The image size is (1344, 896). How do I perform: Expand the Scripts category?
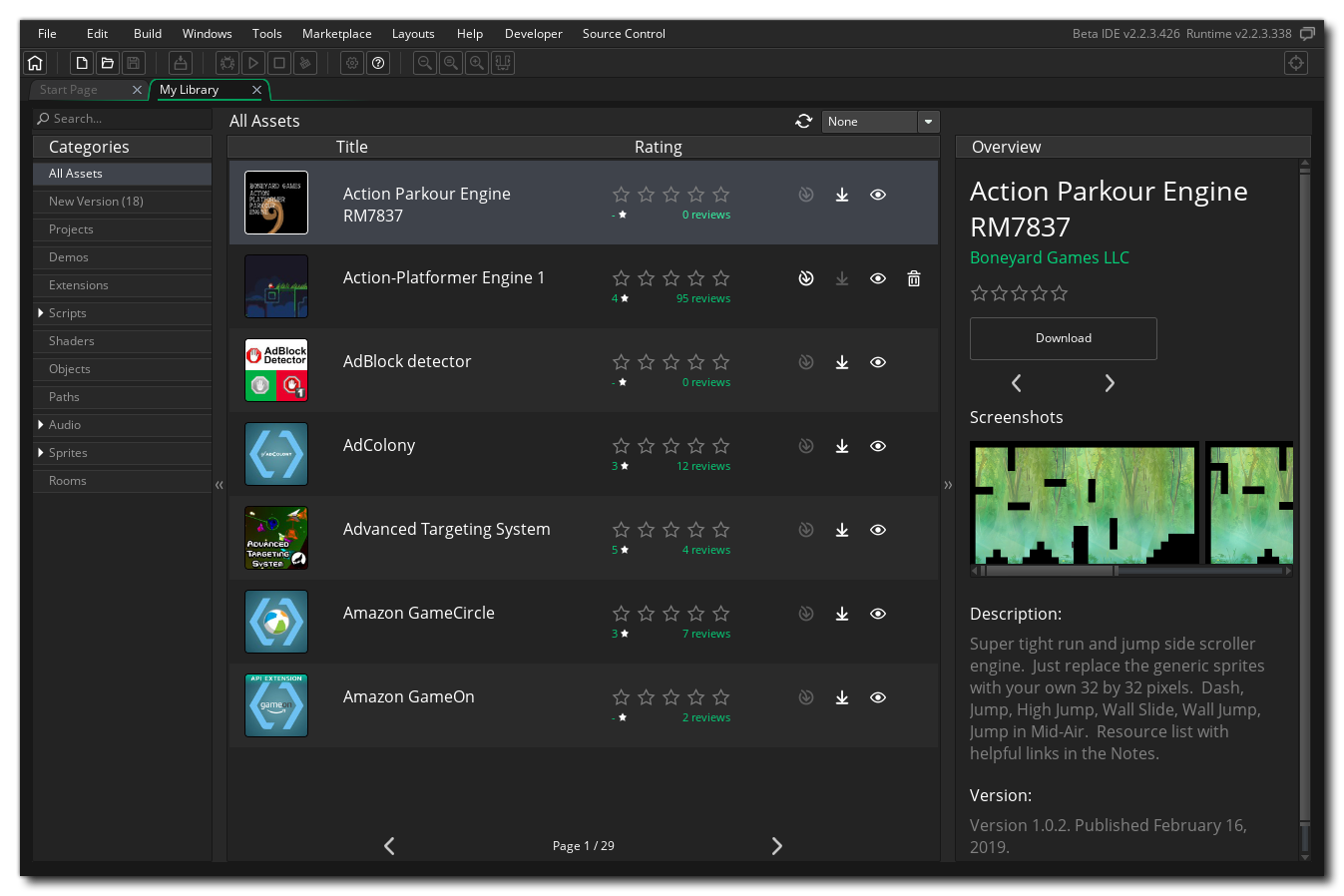click(41, 312)
